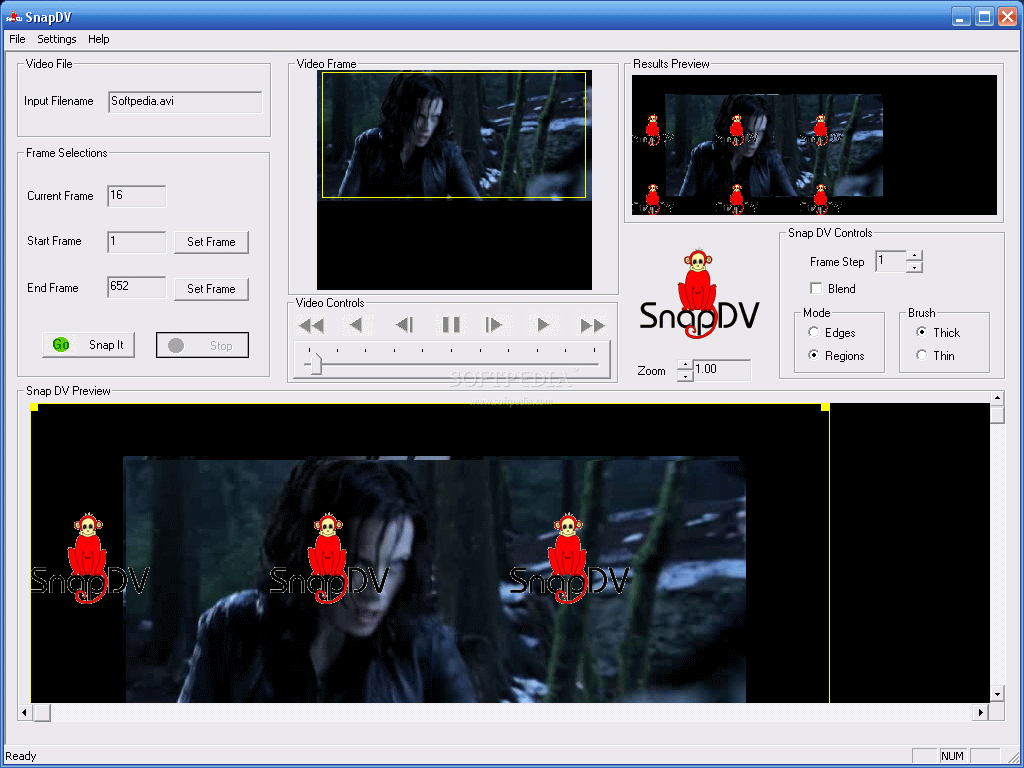1024x768 pixels.
Task: Increase the Frame Step value
Action: (914, 256)
